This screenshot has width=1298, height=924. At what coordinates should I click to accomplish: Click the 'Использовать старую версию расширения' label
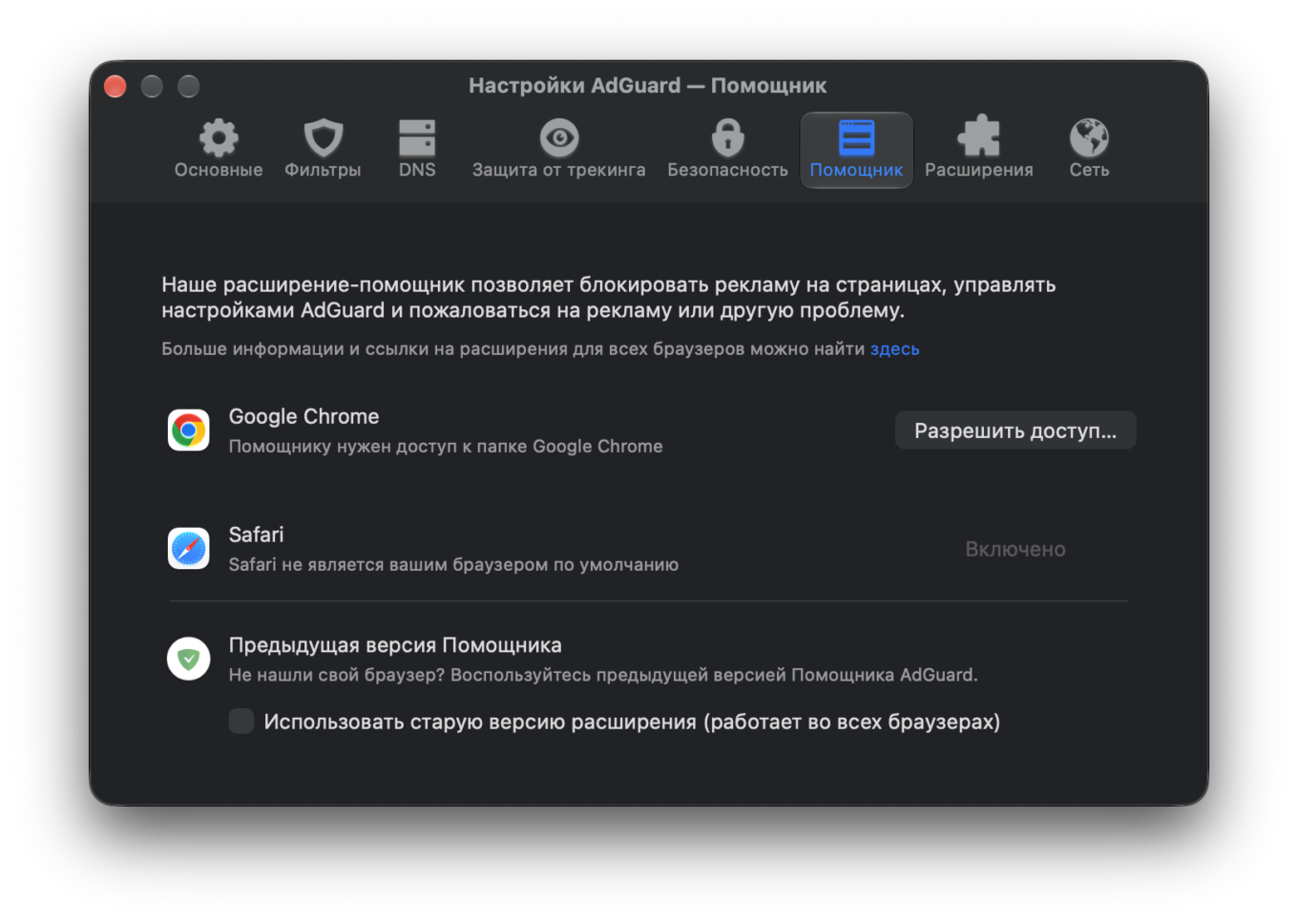(632, 722)
